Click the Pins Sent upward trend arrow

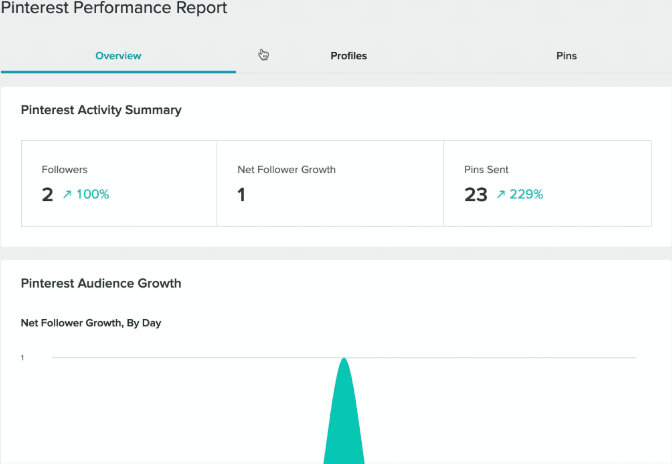501,195
